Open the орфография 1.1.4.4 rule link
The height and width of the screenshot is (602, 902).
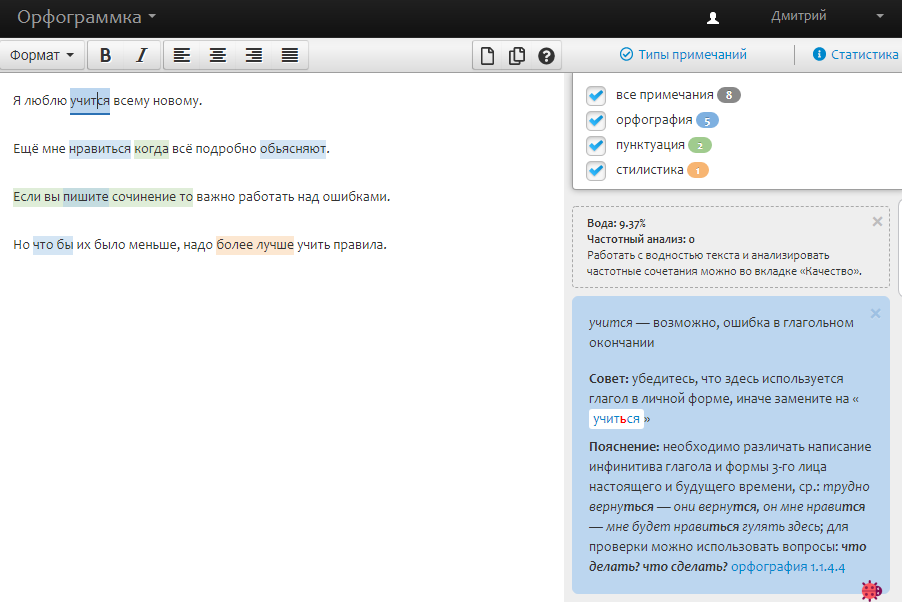[788, 567]
